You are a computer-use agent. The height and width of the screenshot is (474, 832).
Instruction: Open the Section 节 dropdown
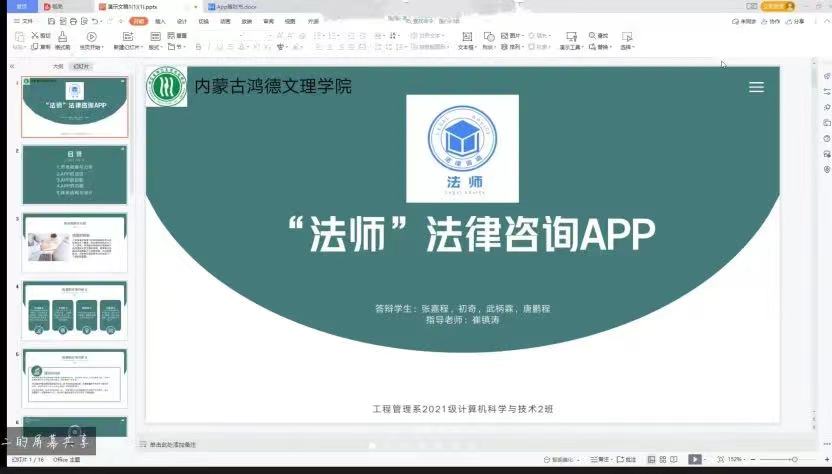pos(176,47)
